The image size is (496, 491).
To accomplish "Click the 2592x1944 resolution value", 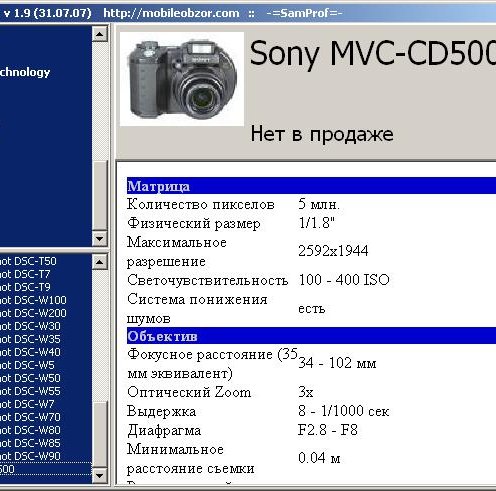I will [333, 251].
